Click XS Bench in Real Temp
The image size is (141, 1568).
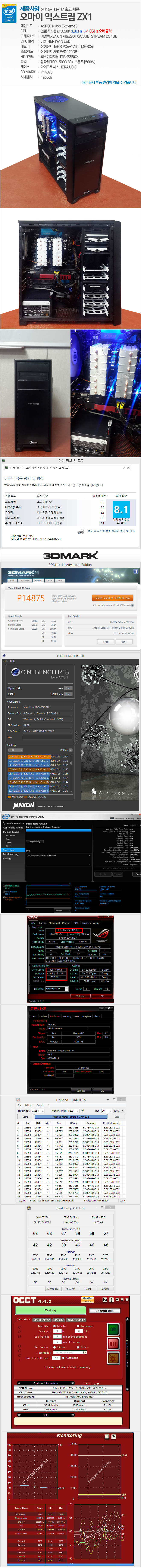(x=71, y=1289)
